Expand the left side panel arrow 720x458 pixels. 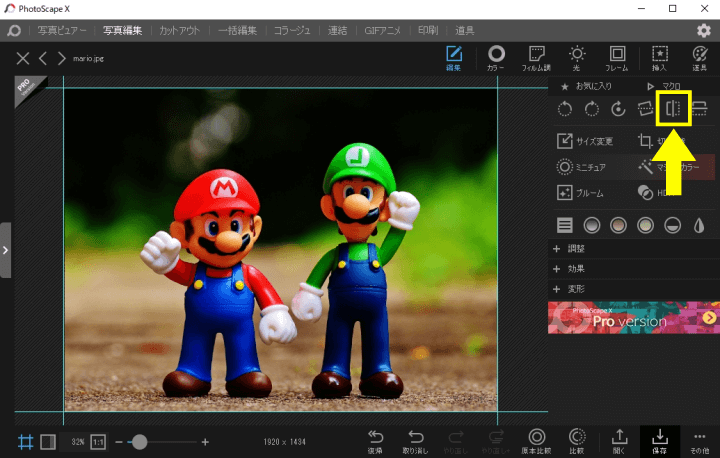(x=5, y=250)
